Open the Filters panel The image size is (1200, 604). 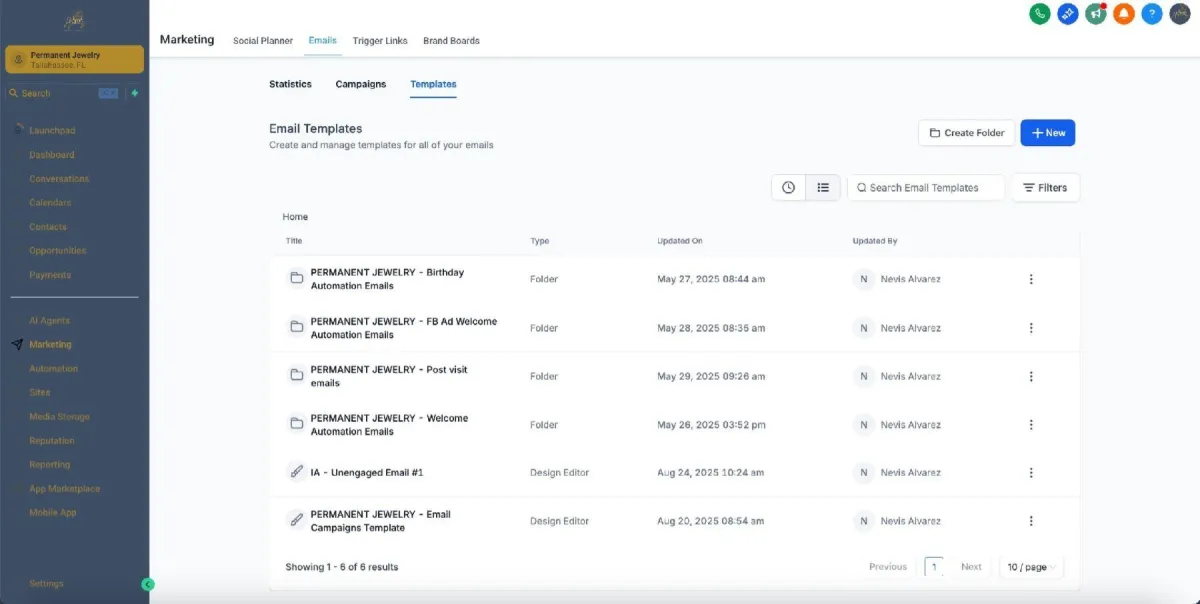click(1046, 187)
